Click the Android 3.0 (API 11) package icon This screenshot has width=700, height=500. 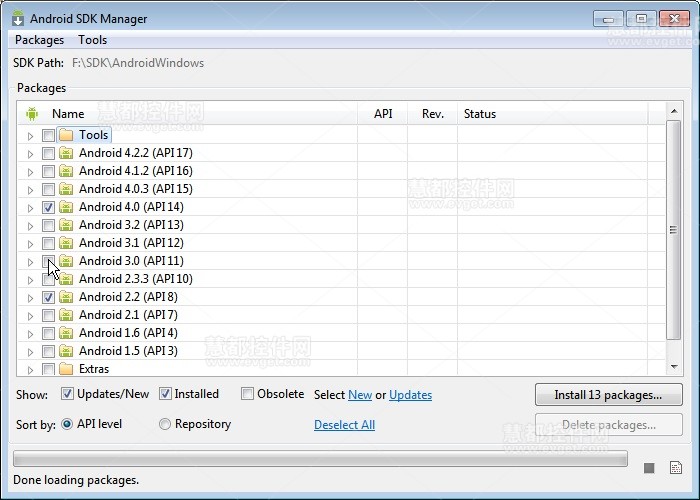point(66,261)
